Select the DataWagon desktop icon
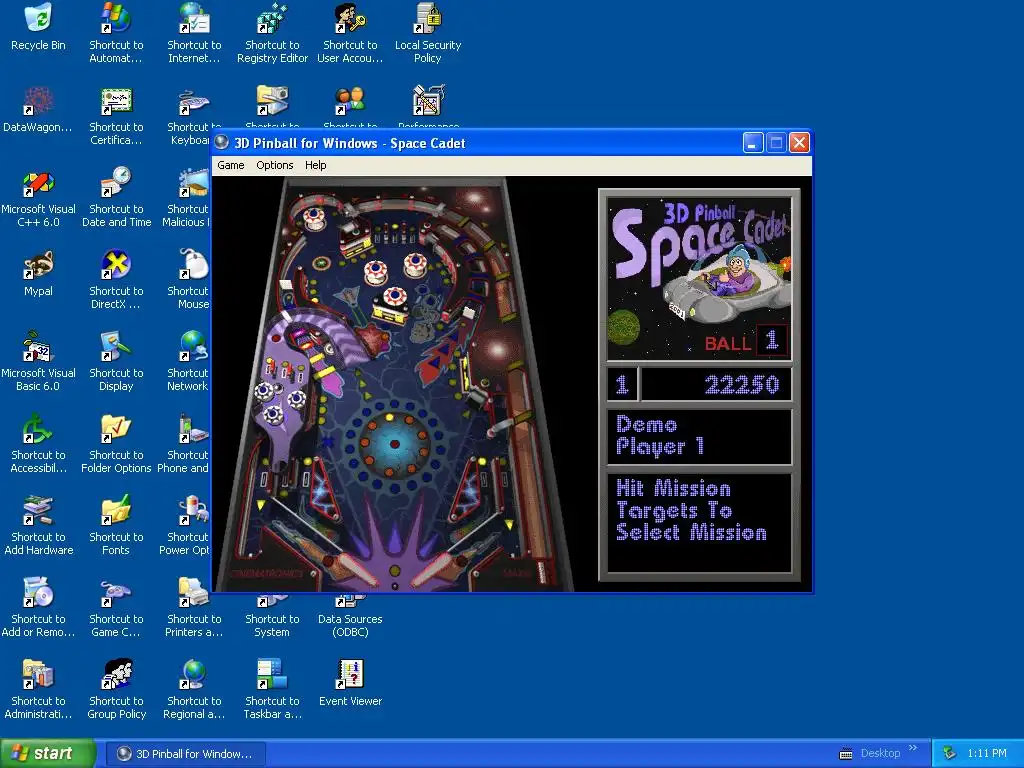 38,110
